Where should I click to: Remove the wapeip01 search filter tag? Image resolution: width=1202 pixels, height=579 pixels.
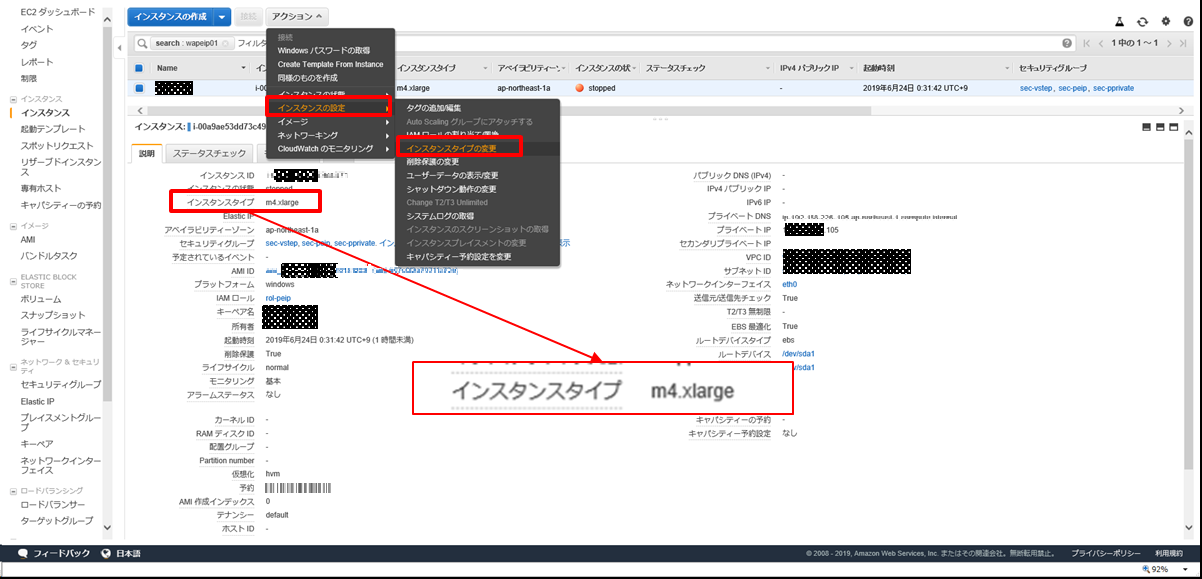[x=228, y=44]
